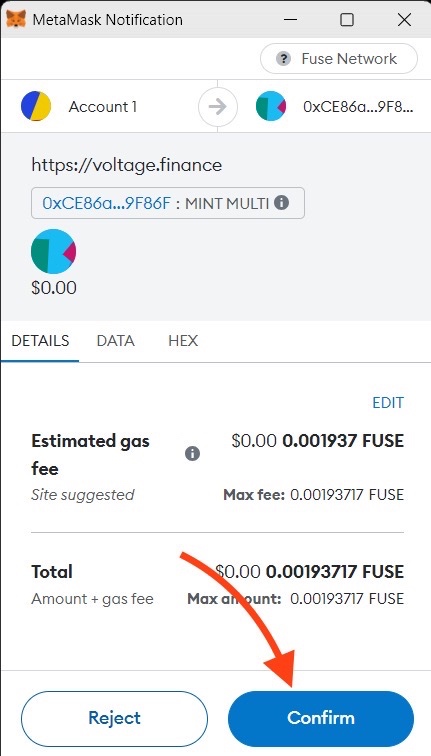This screenshot has width=431, height=756.
Task: Click the recipient 0xCE86a avatar icon in header
Action: [x=271, y=106]
